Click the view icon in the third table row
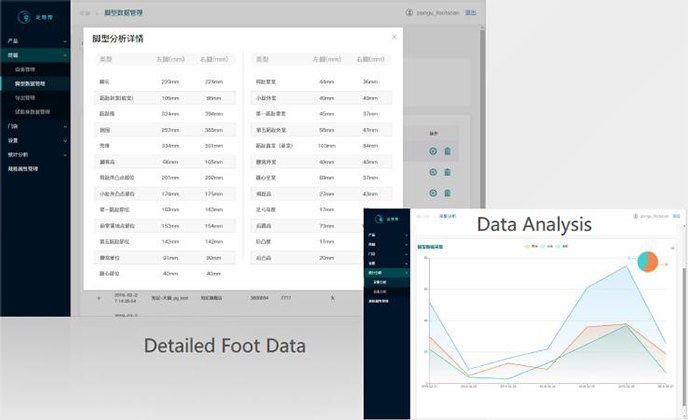688x420 pixels. 432,193
